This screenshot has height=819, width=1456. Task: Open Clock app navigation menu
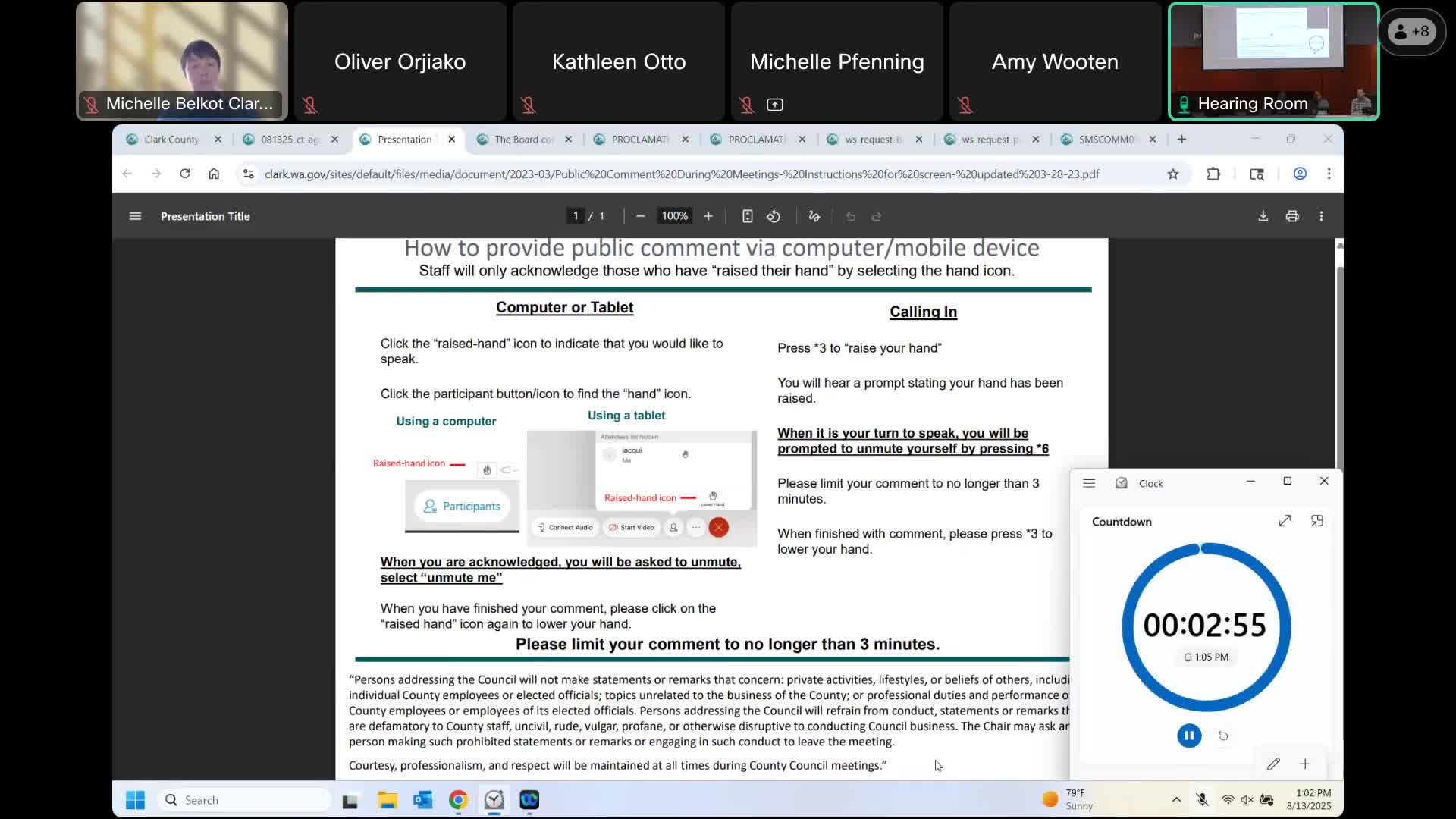coord(1089,483)
